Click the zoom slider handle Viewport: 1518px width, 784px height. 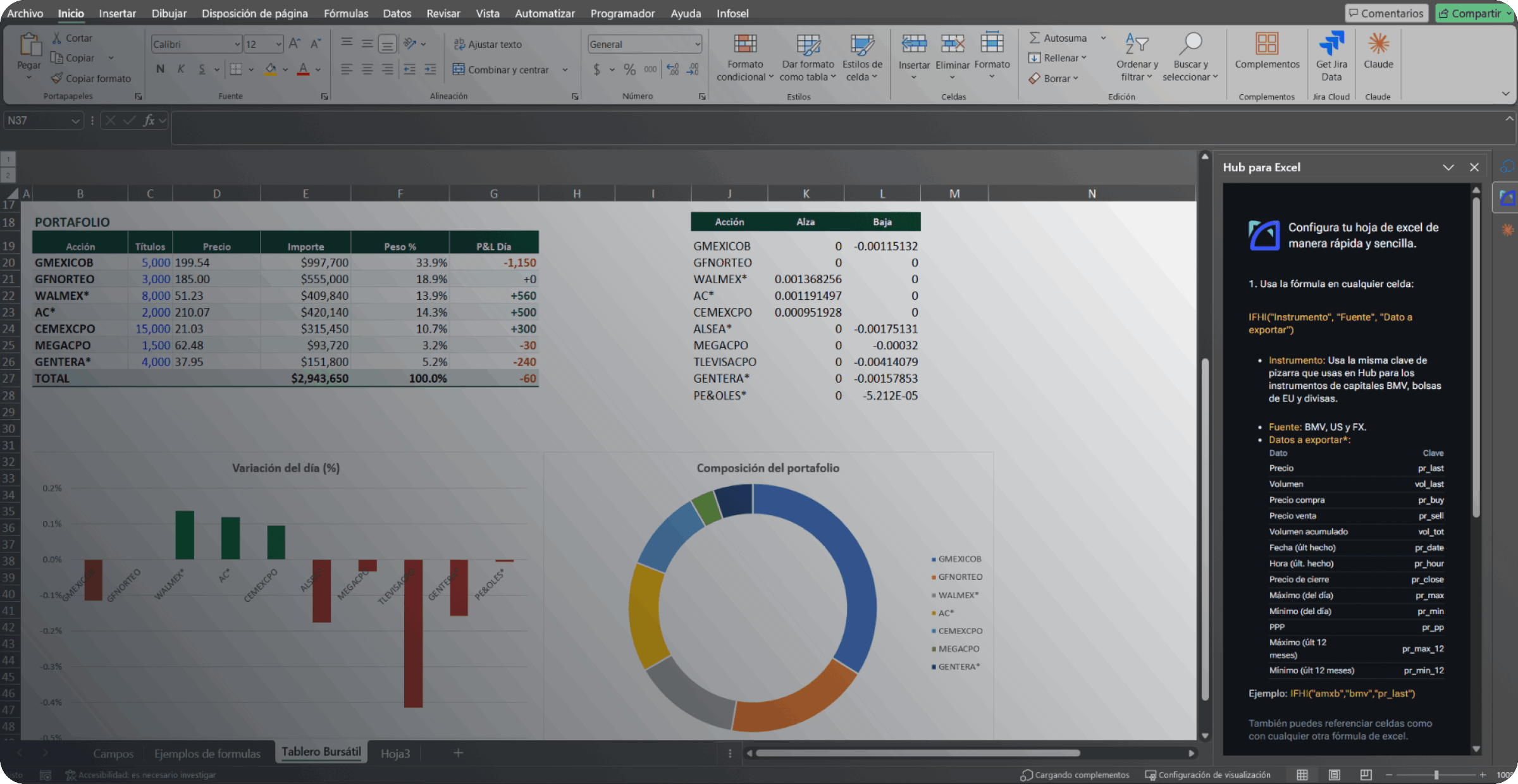click(1436, 775)
